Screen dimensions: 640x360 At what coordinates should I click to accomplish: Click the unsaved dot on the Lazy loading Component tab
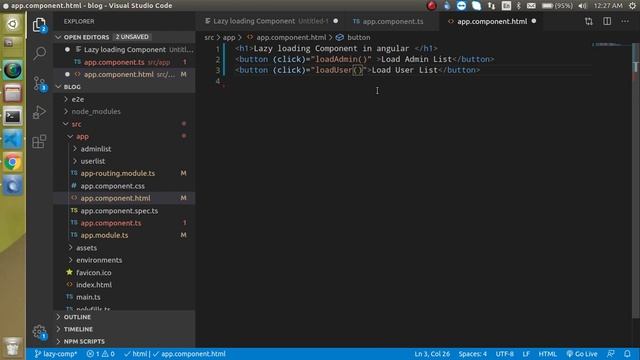coord(336,21)
